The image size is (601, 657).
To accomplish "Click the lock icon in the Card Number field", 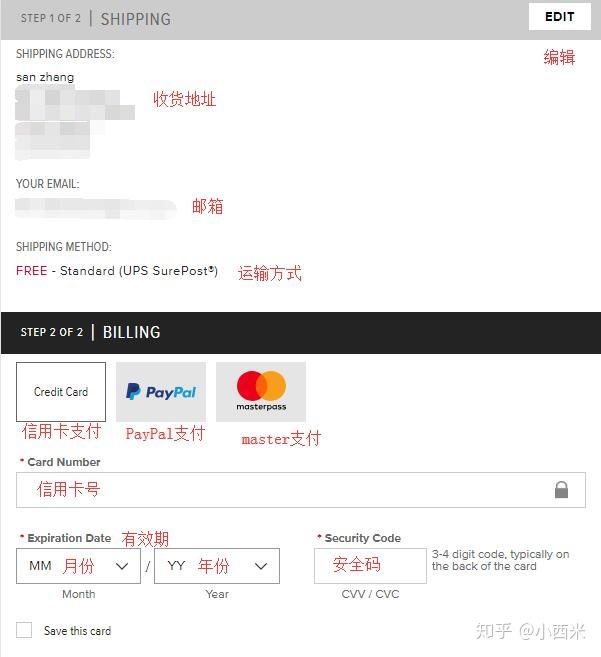I will (x=561, y=490).
